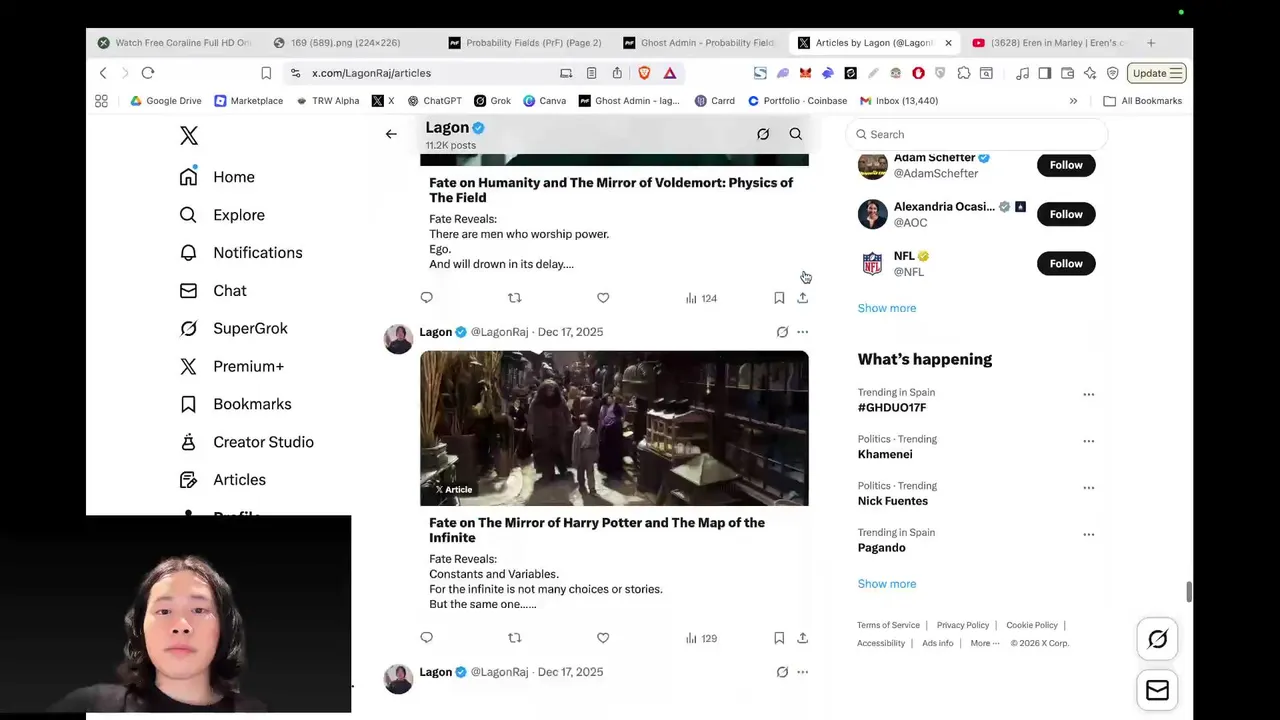Open the Explore search icon
This screenshot has height=720, width=1280.
pyautogui.click(x=188, y=215)
